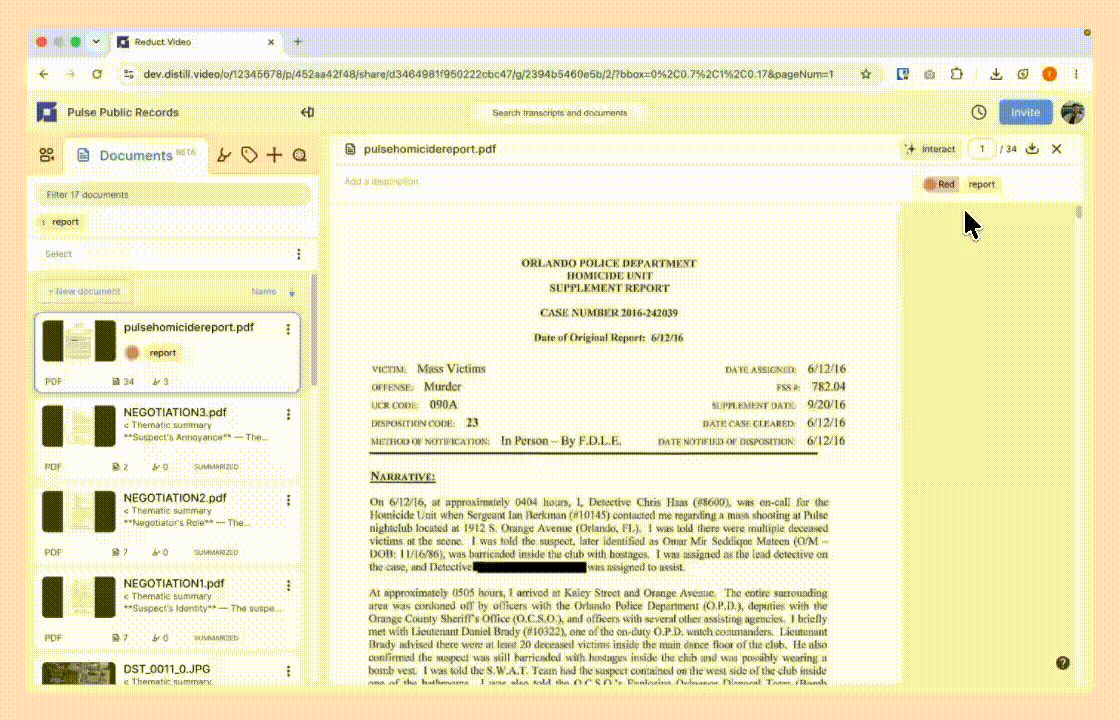Focus the Search transcripts and documents field
Screen dimensions: 1120x720
coord(560,113)
